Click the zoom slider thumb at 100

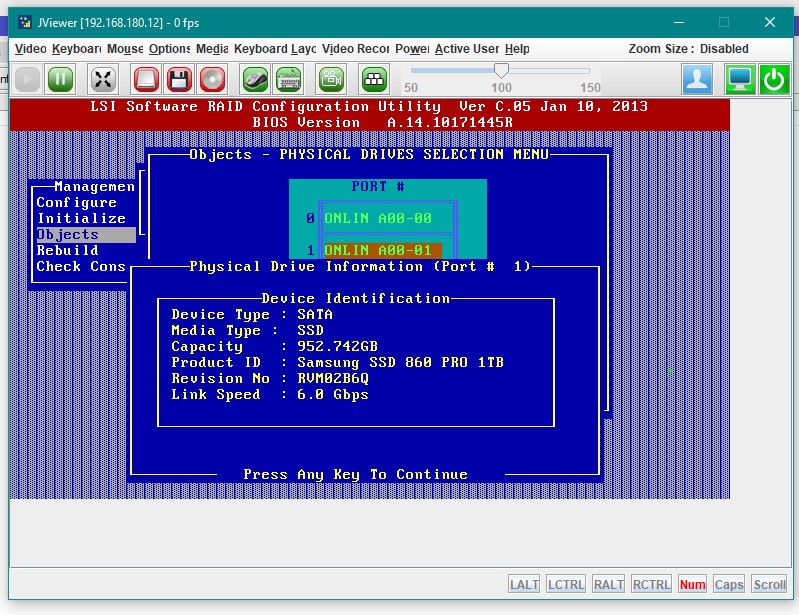pyautogui.click(x=501, y=70)
